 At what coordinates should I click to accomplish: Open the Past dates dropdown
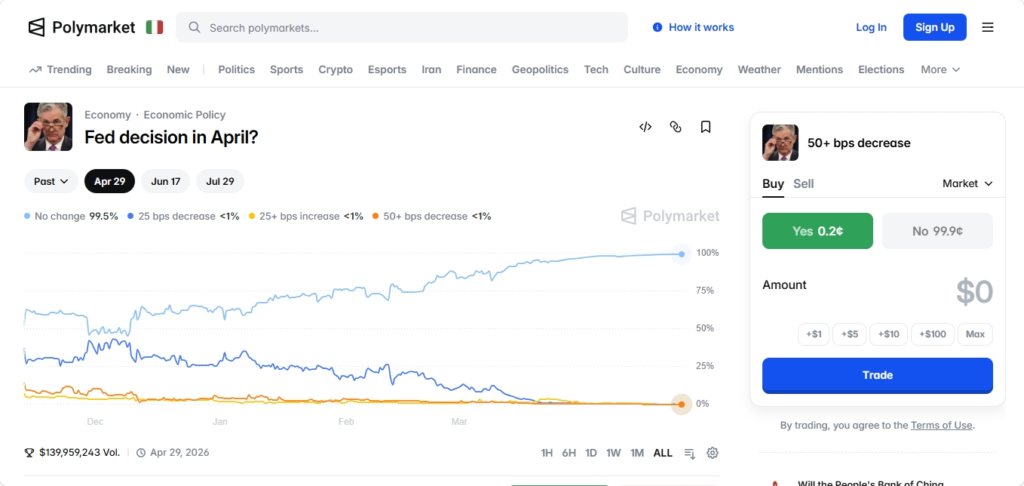[x=51, y=182]
